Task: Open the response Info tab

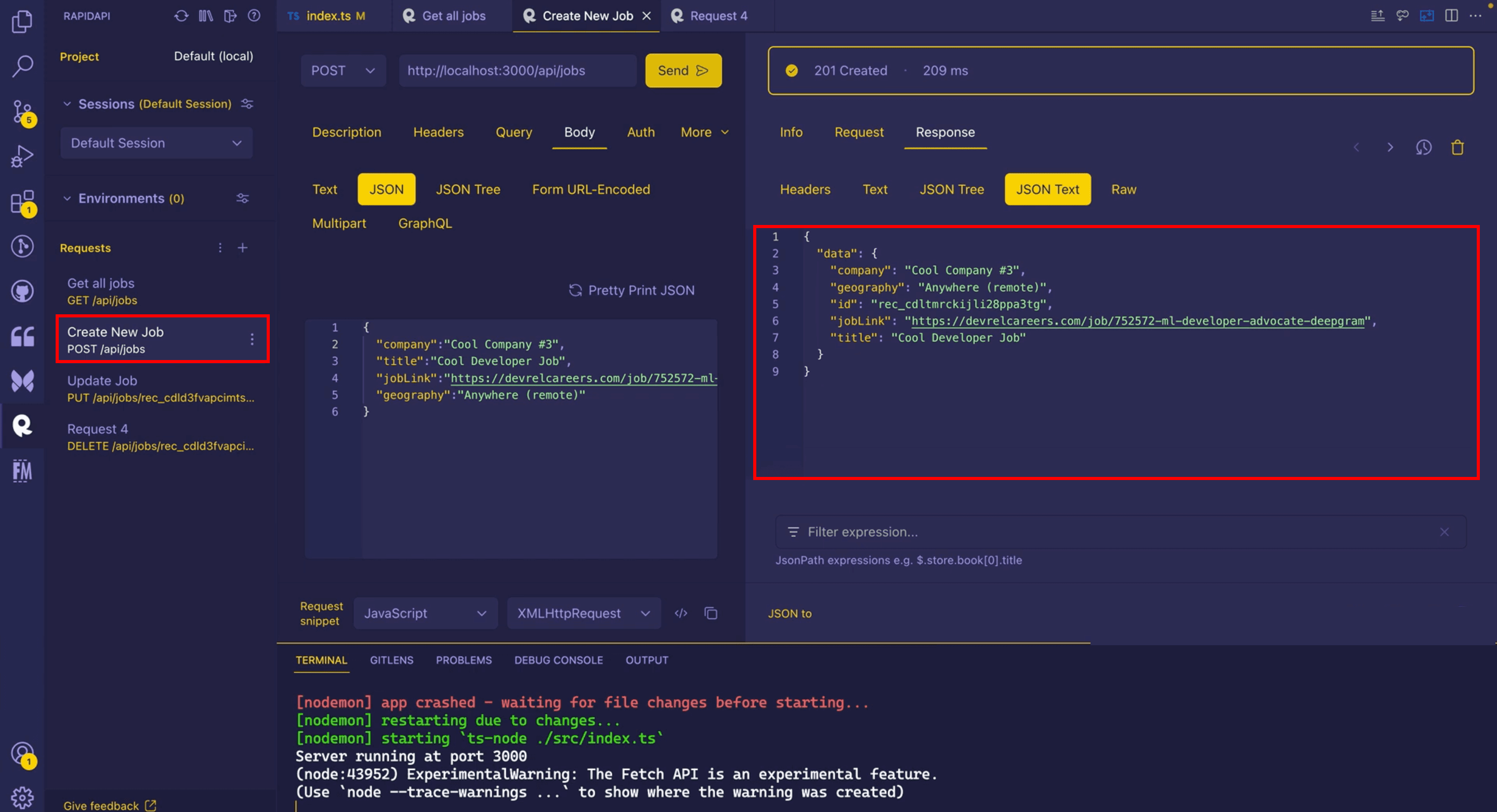Action: click(x=791, y=132)
